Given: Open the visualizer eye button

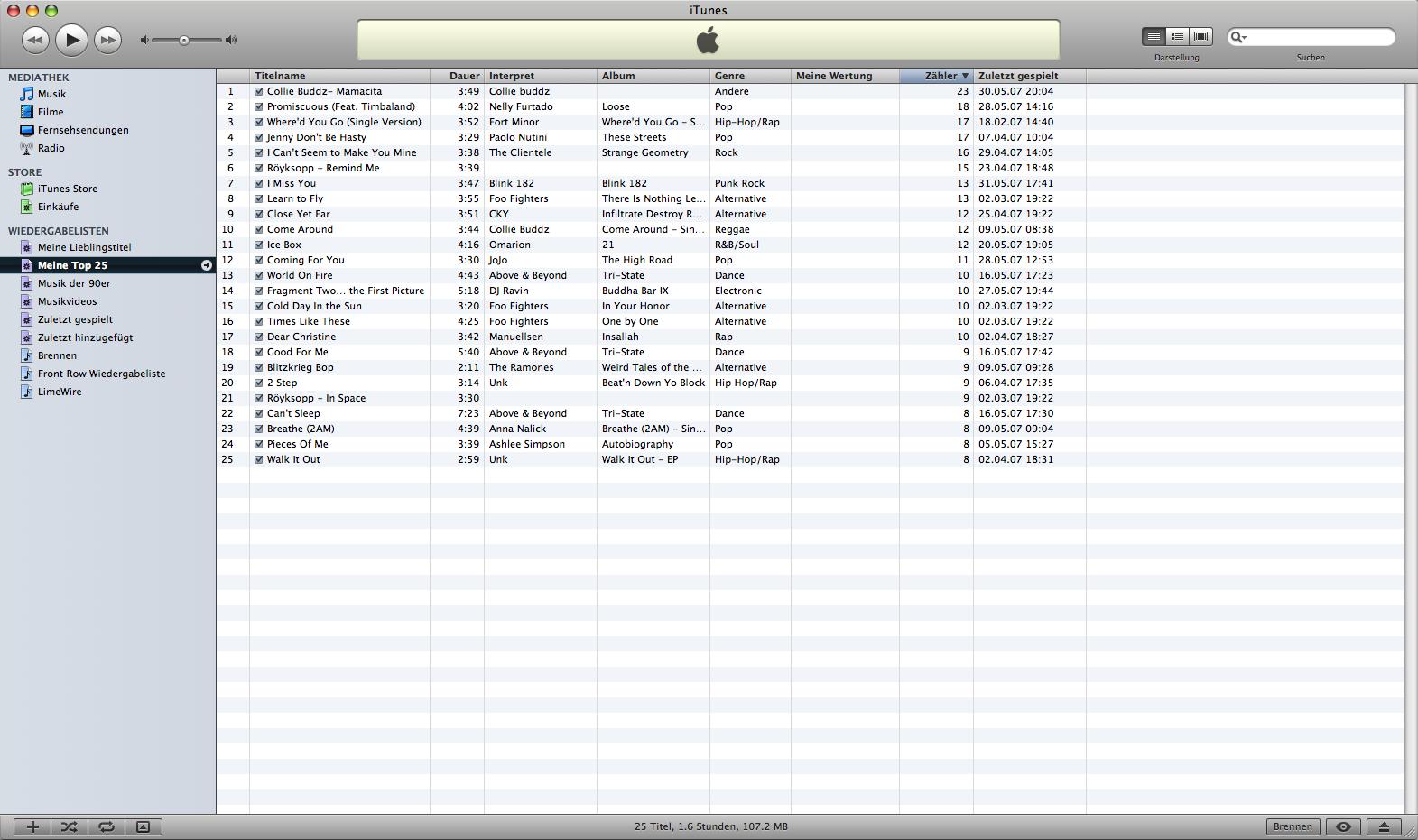Looking at the screenshot, I should point(1343,826).
